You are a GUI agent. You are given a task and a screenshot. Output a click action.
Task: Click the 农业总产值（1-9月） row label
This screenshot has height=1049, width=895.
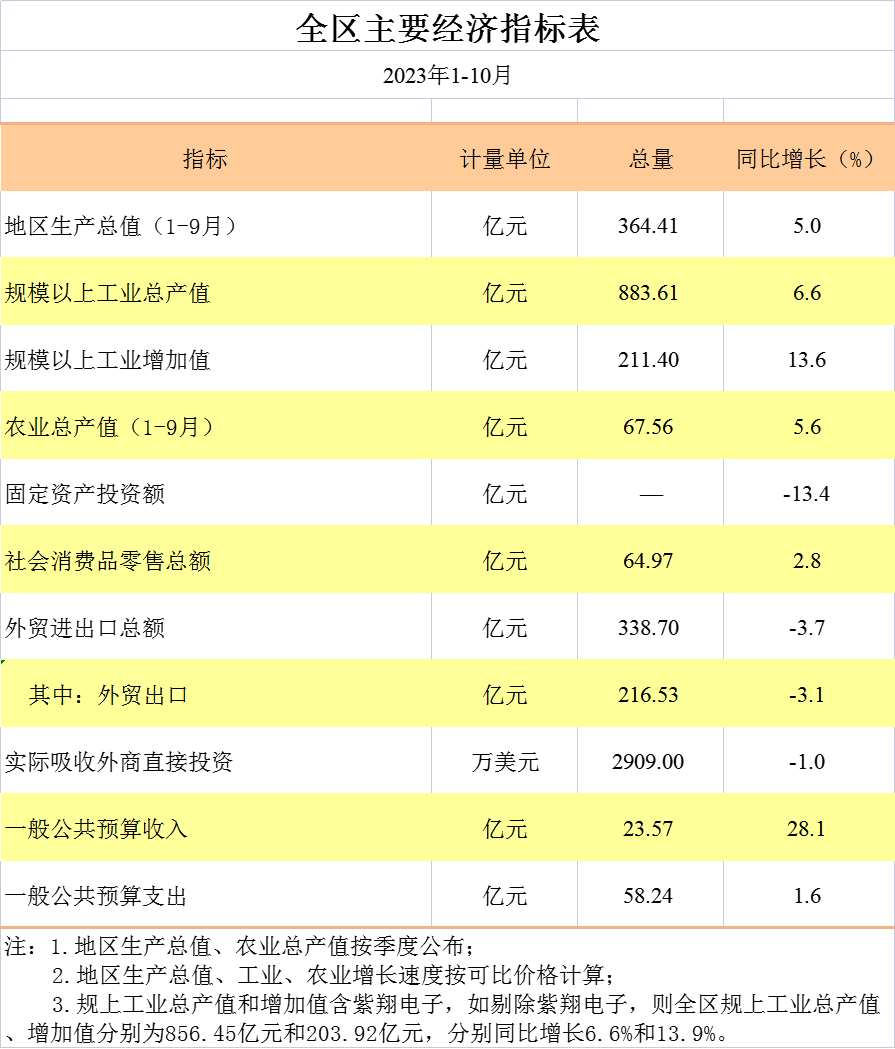[110, 427]
